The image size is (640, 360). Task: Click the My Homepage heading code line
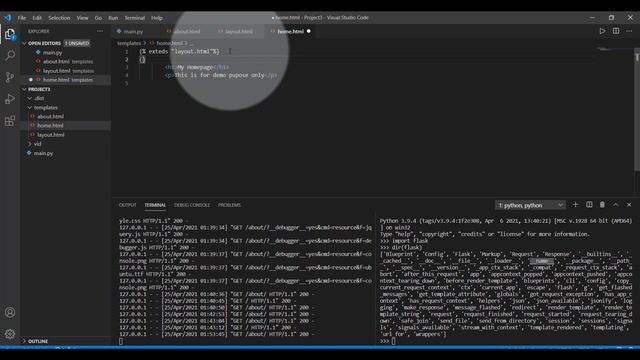tap(197, 67)
